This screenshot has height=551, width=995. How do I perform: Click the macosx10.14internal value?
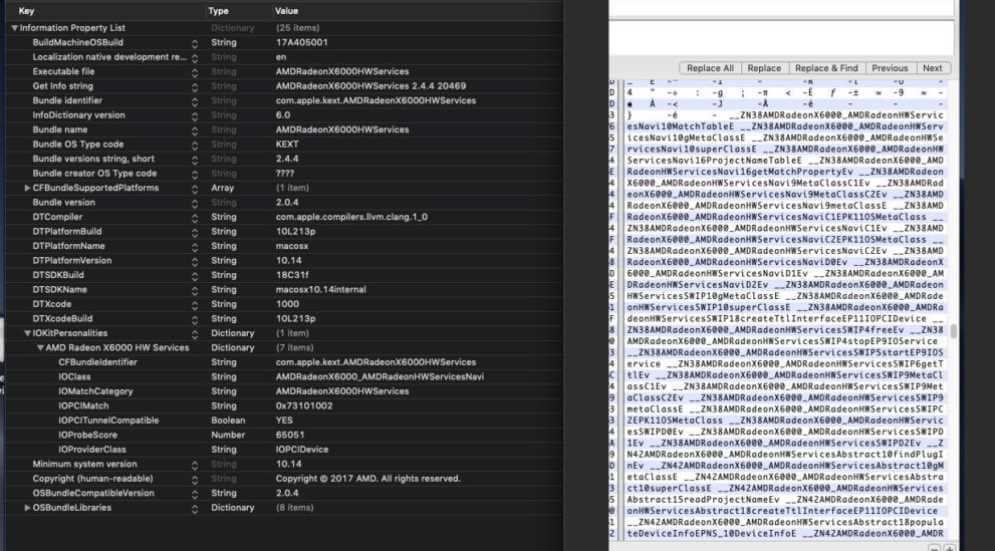click(320, 289)
